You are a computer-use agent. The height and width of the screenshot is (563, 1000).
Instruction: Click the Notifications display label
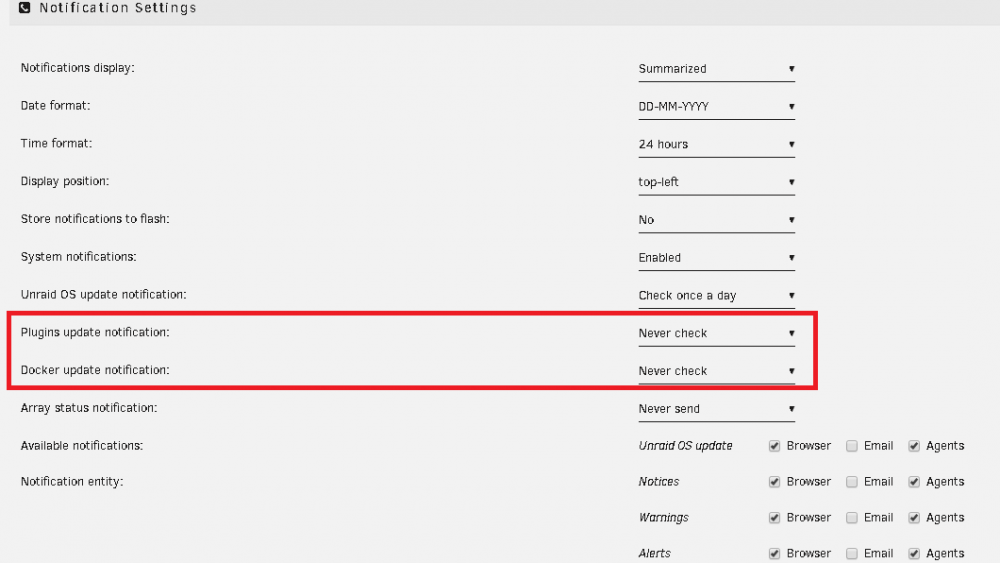coord(77,68)
